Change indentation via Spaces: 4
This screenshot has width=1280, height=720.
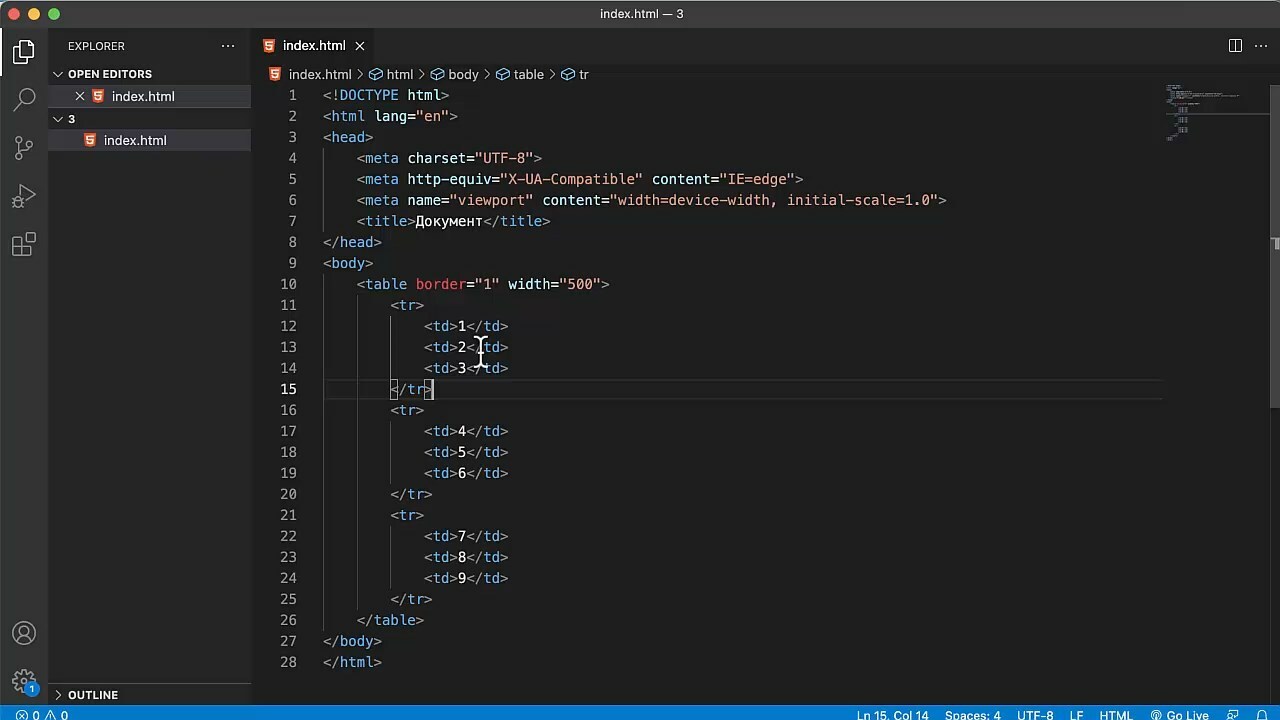click(972, 715)
